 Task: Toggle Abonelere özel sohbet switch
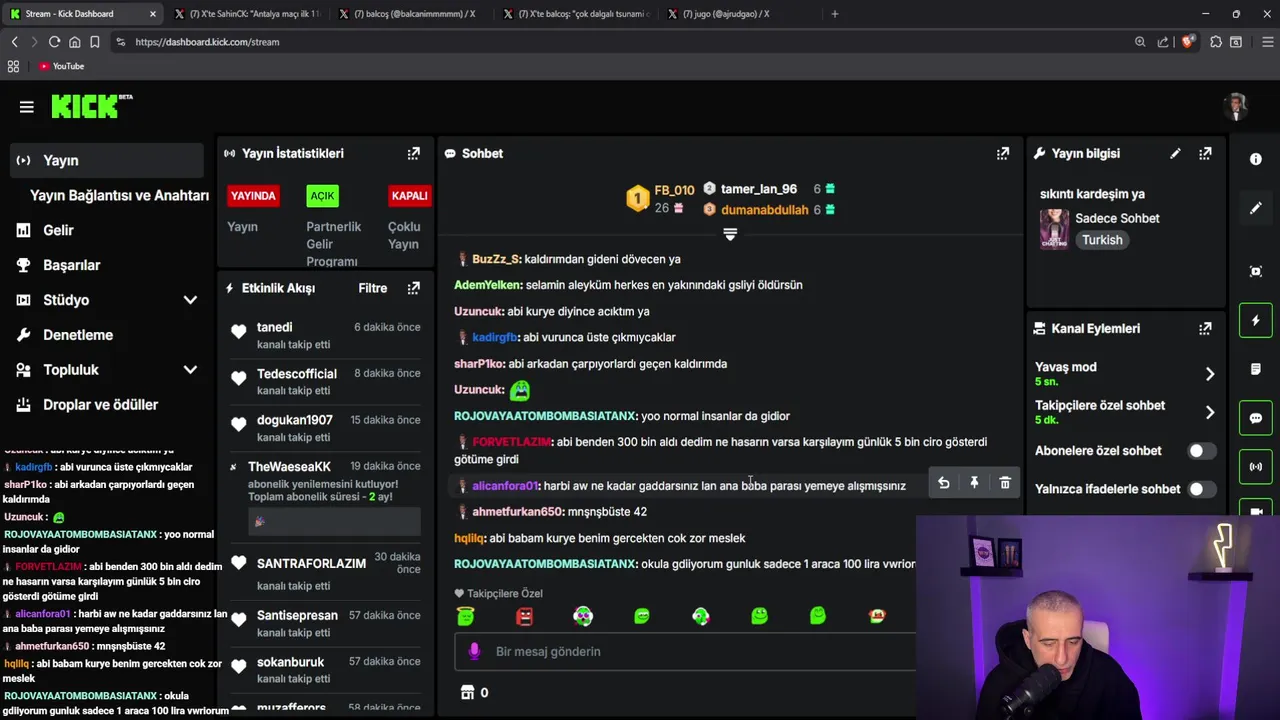point(1201,451)
